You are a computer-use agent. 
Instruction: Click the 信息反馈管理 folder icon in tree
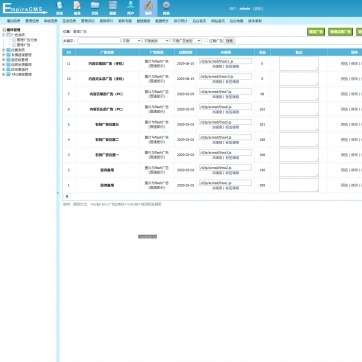click(9, 65)
